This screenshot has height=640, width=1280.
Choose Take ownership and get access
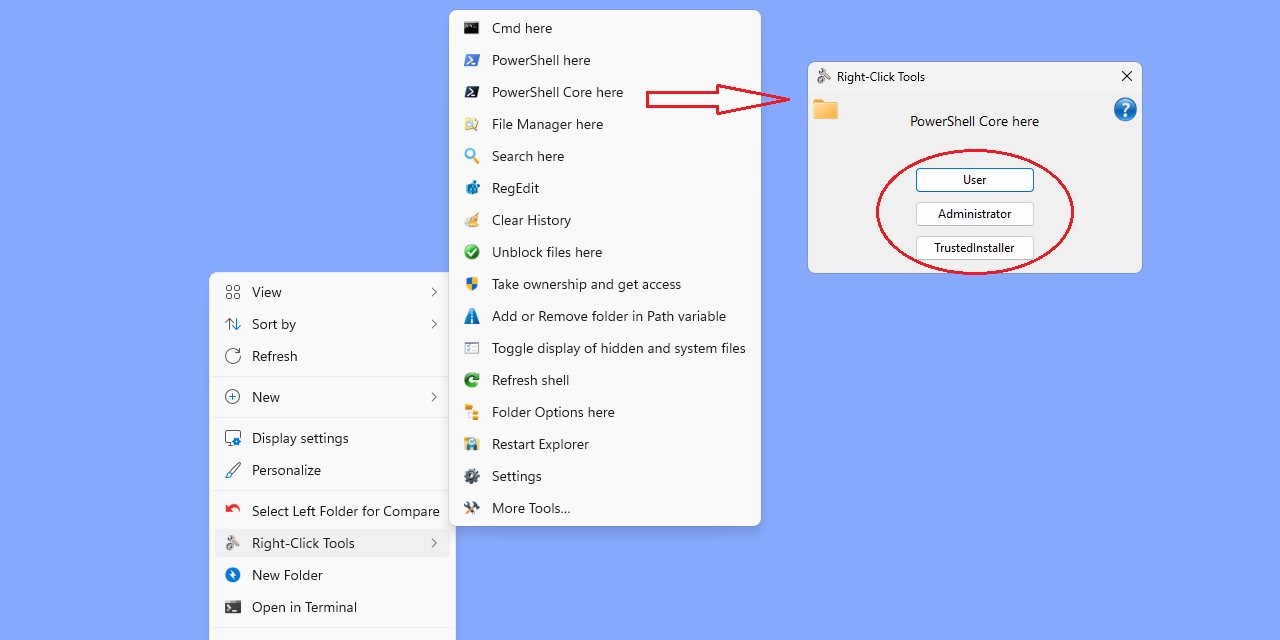[605, 284]
